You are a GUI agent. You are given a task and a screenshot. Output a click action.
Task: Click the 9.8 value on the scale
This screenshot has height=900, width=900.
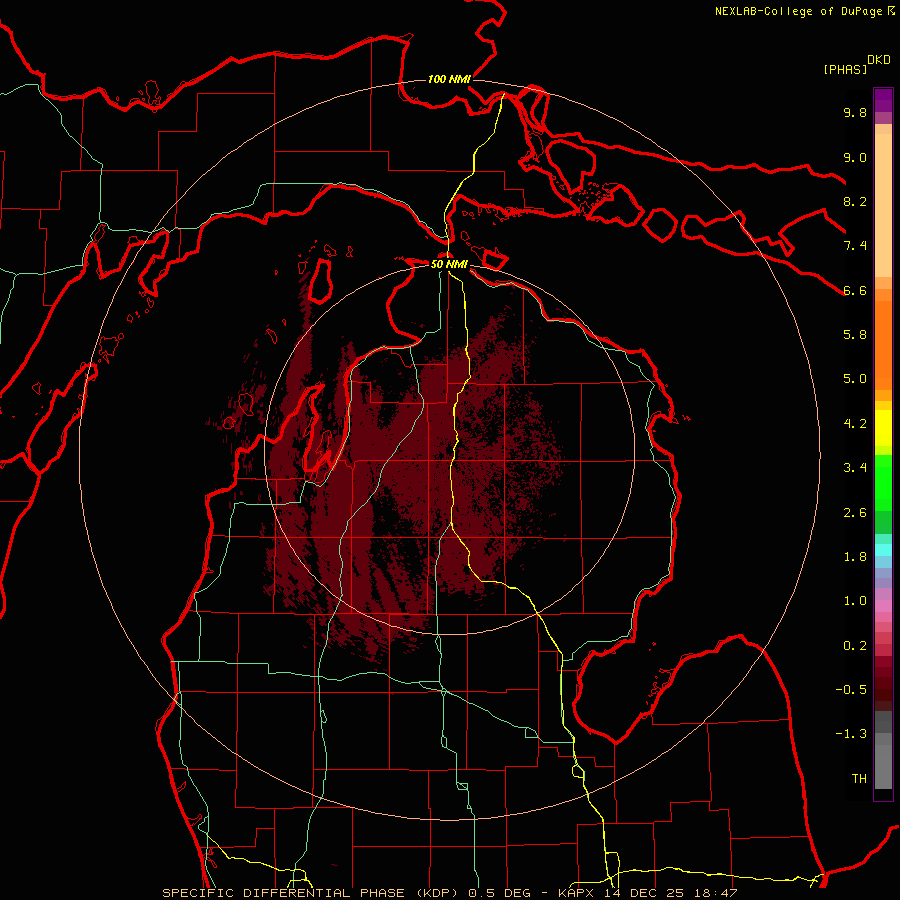[855, 112]
